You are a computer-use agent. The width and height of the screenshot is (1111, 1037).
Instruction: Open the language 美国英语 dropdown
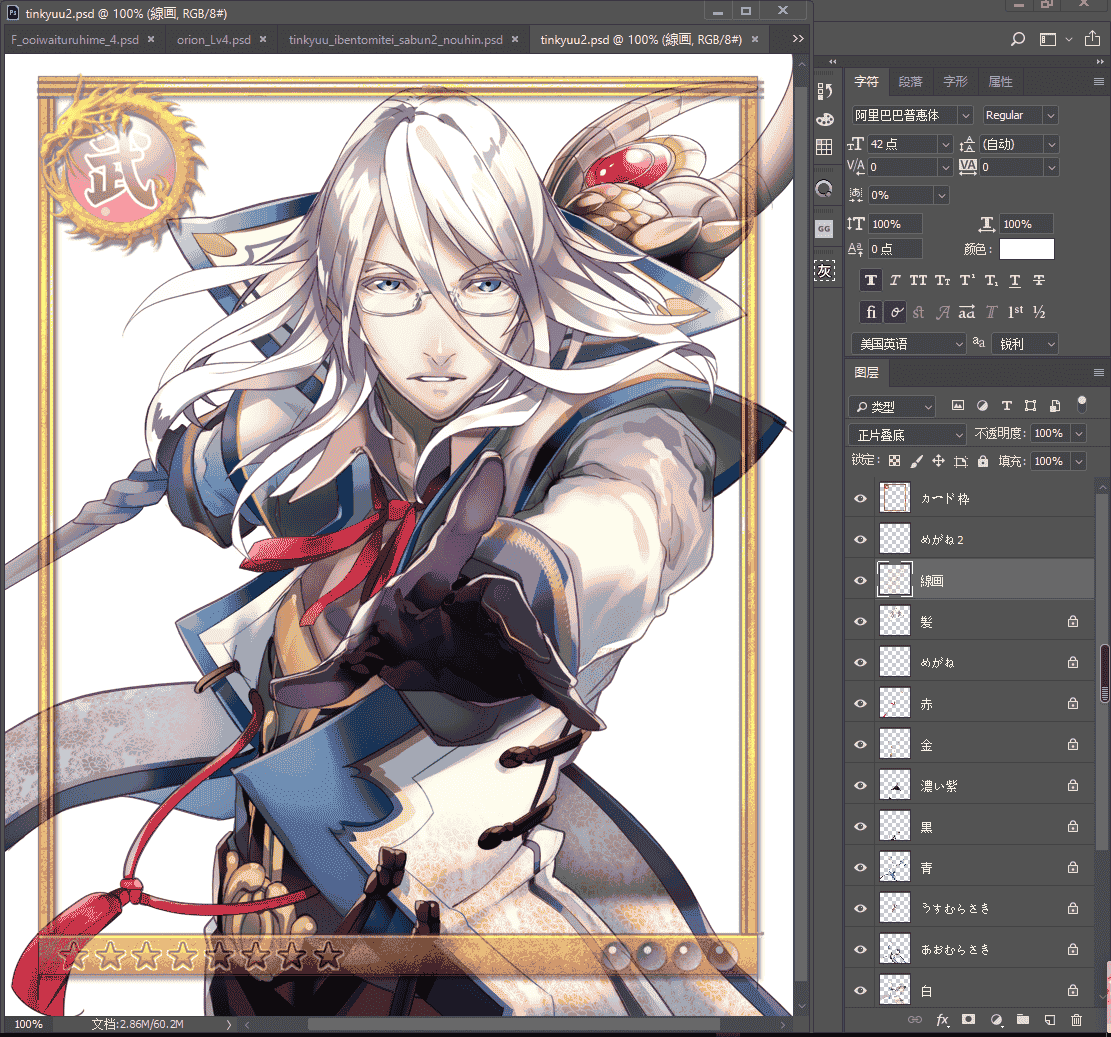pos(908,344)
